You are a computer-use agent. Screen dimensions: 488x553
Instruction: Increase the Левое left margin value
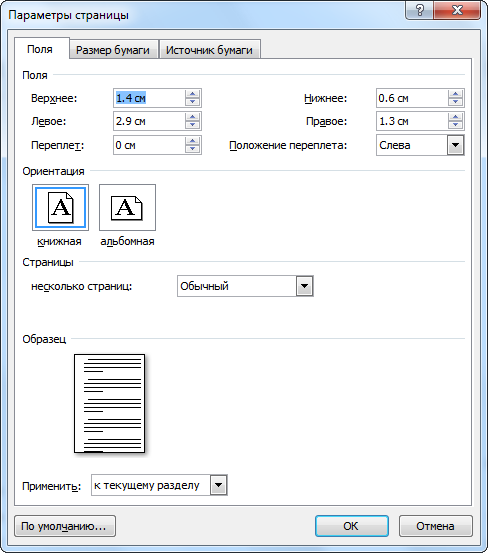[x=193, y=117]
